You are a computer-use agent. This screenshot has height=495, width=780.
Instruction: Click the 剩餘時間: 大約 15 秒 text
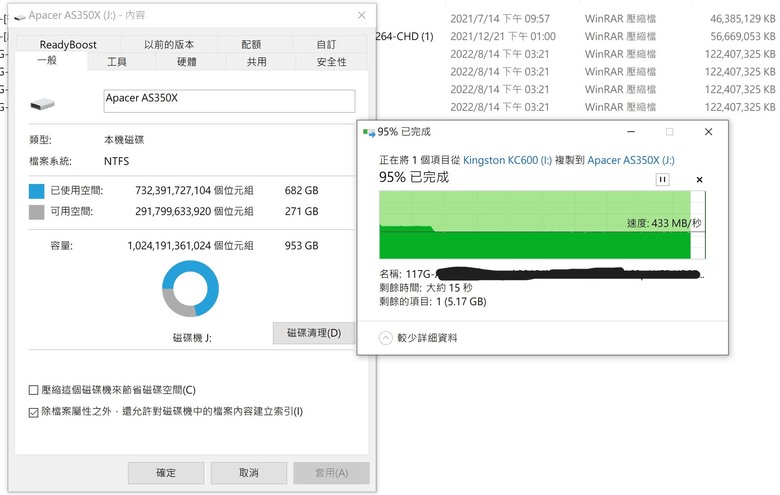pos(426,288)
